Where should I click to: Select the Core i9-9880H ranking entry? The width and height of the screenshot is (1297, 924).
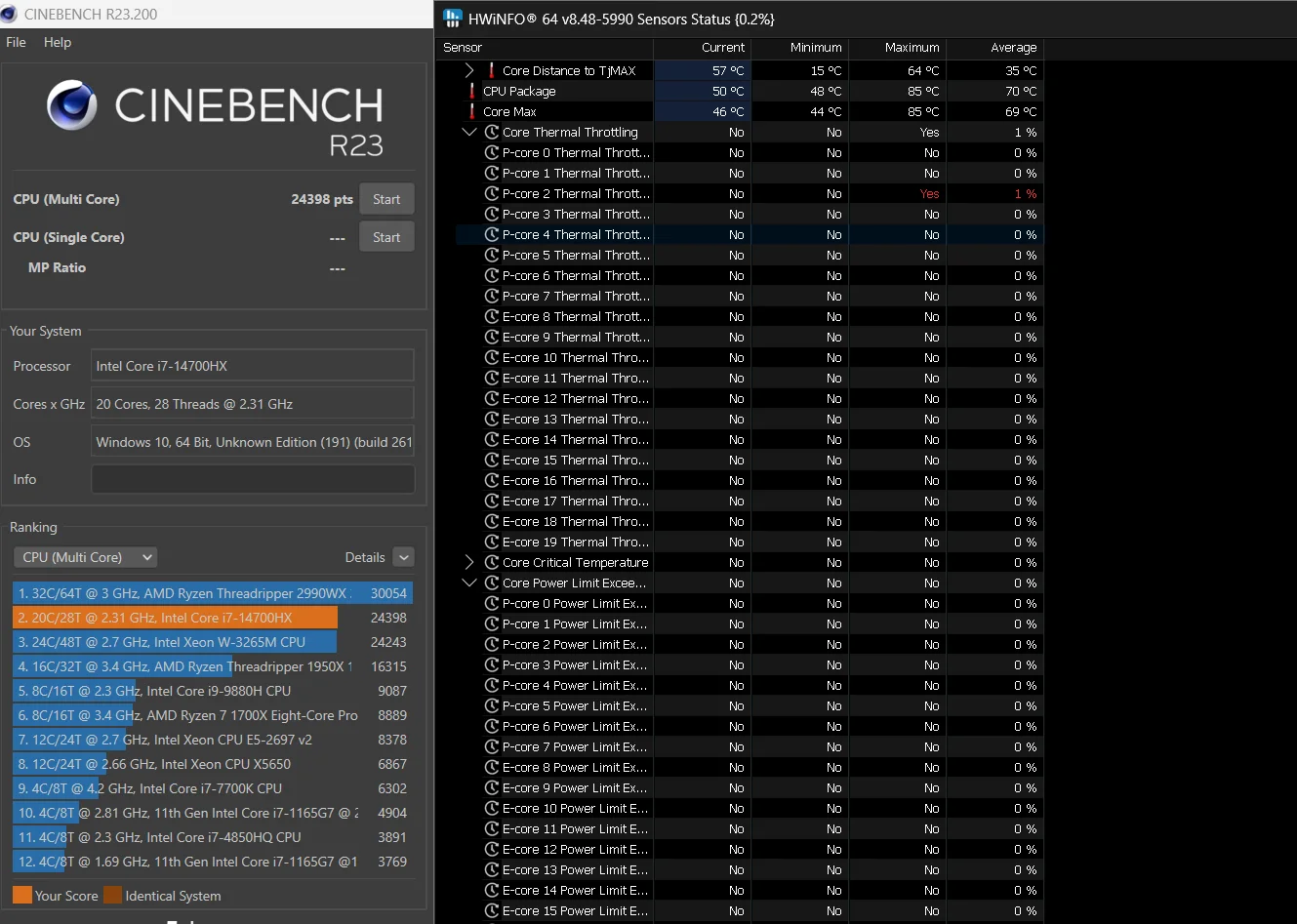[213, 691]
